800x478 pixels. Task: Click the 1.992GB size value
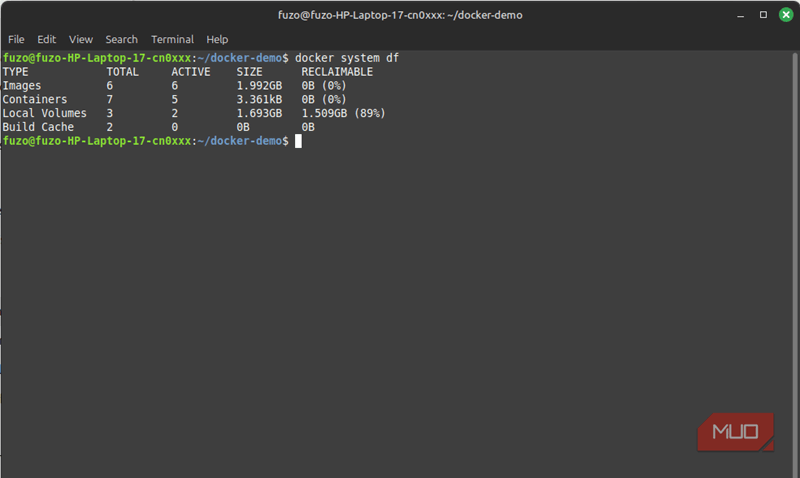tap(259, 86)
